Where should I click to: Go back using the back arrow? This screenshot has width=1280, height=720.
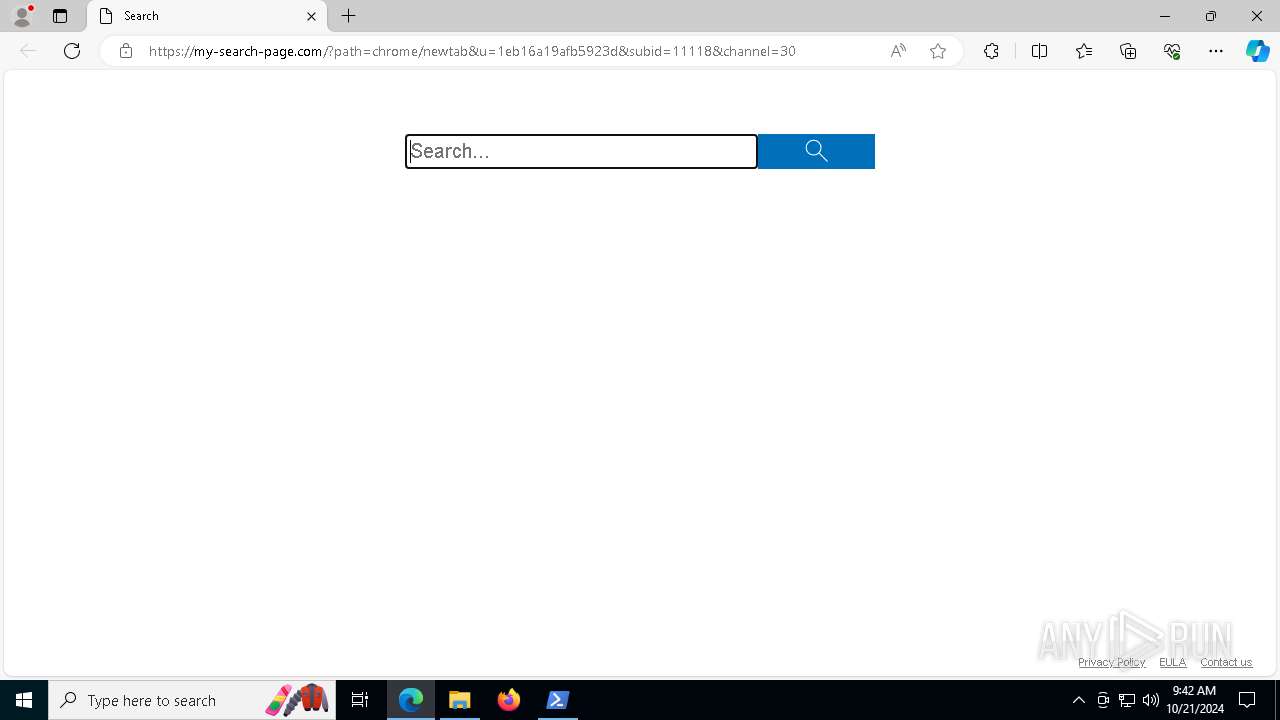coord(28,51)
